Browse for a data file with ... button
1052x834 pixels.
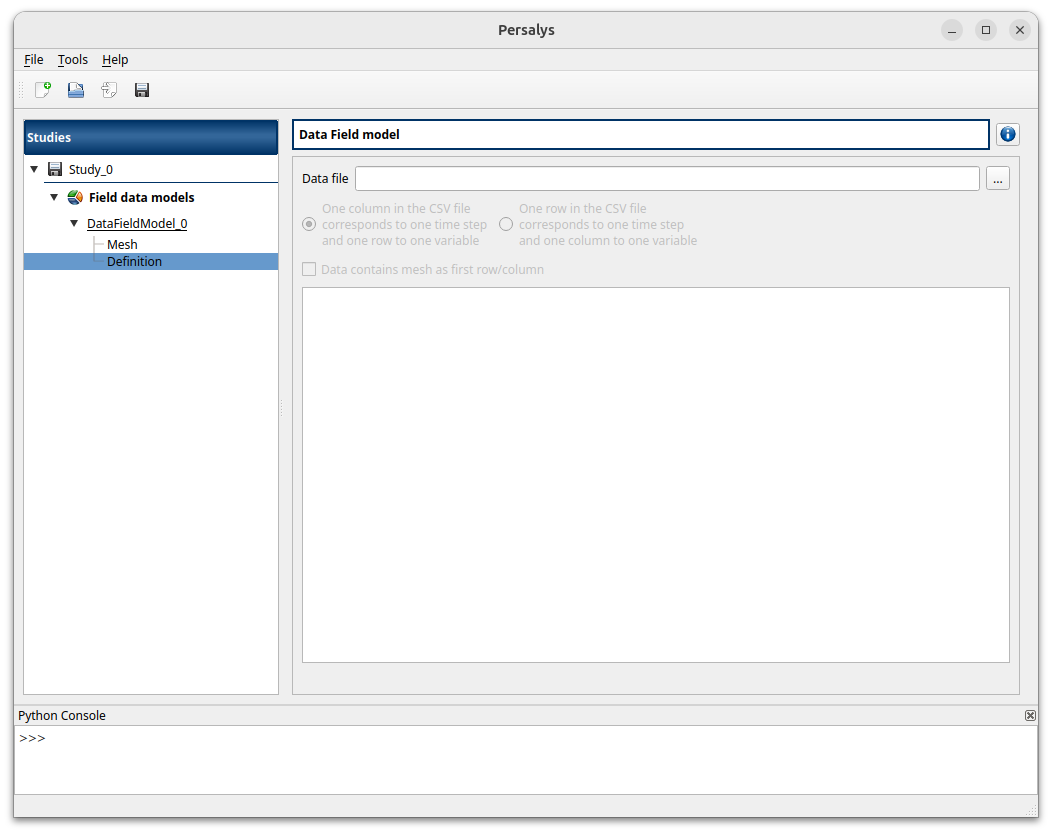click(997, 178)
